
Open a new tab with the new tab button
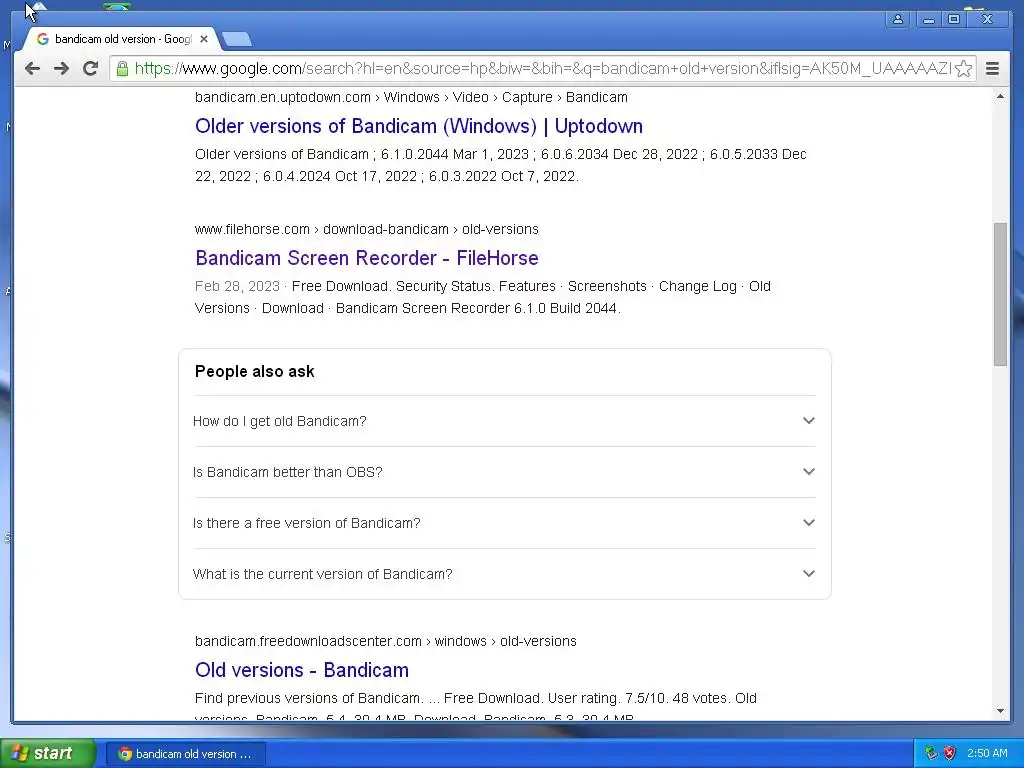[x=236, y=39]
